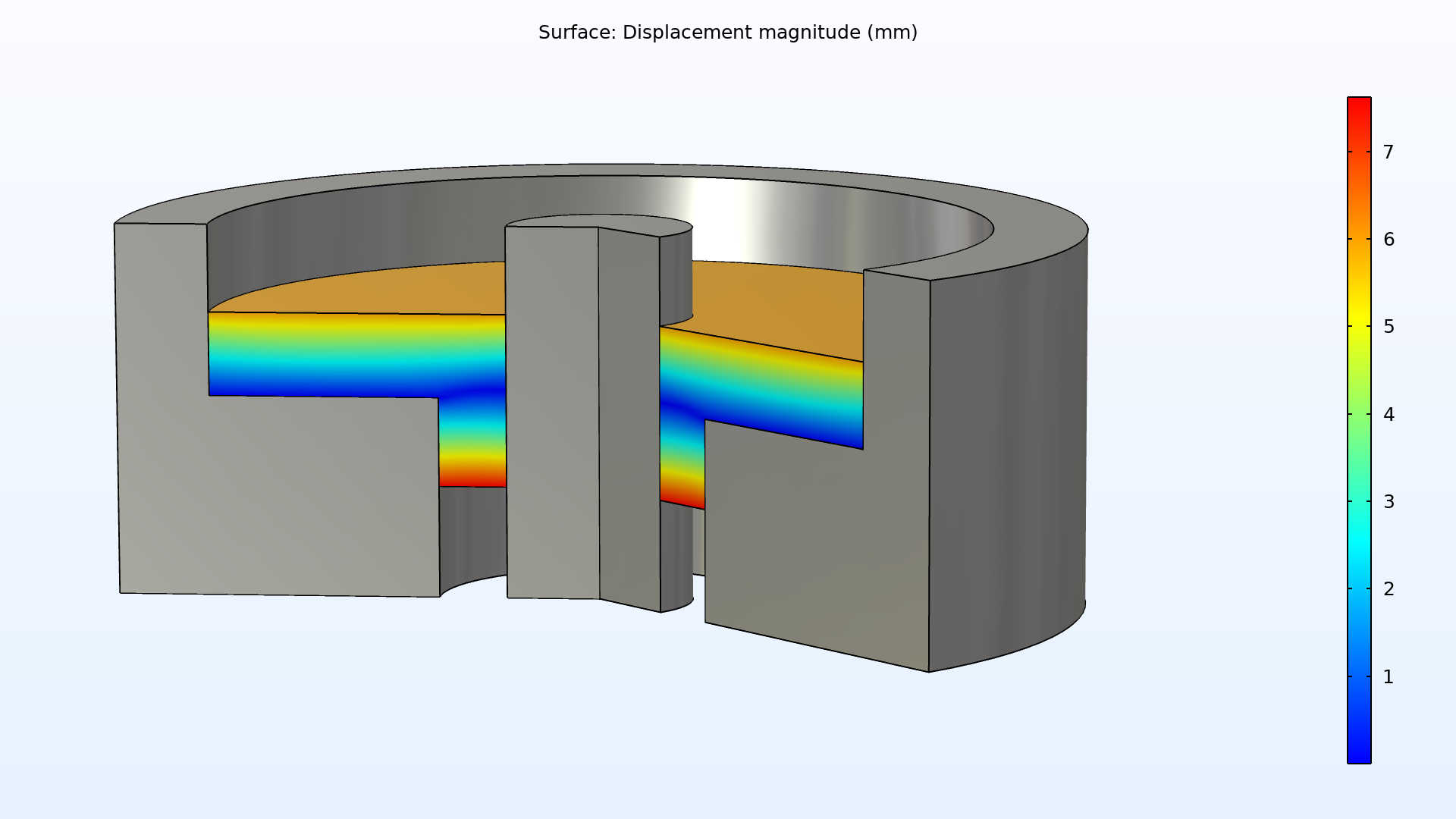The width and height of the screenshot is (1456, 819).
Task: Click the Surface Displacement magnitude plot title
Action: tap(727, 33)
